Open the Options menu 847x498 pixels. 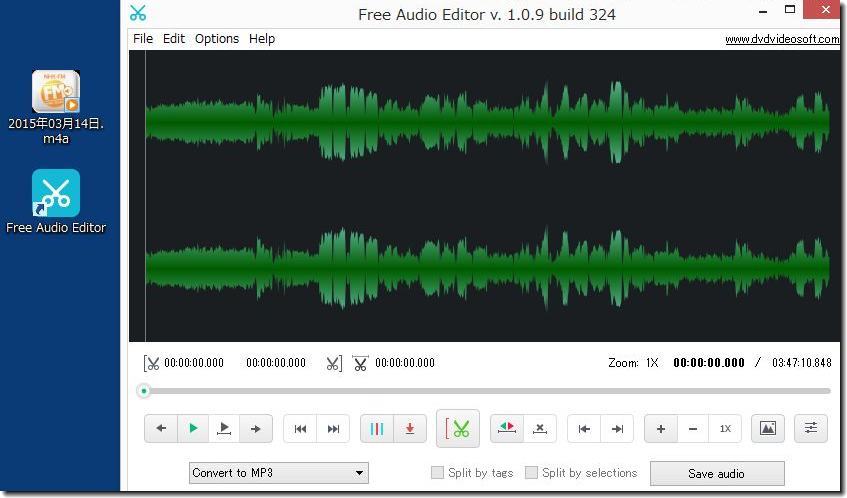pyautogui.click(x=217, y=39)
